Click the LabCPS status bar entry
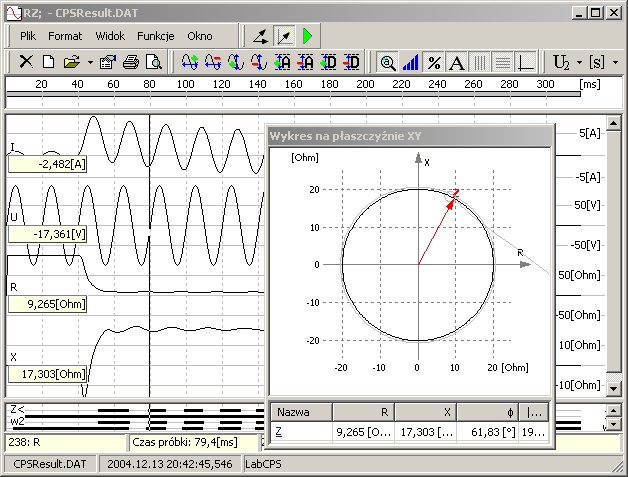This screenshot has height=477, width=628. (x=263, y=464)
